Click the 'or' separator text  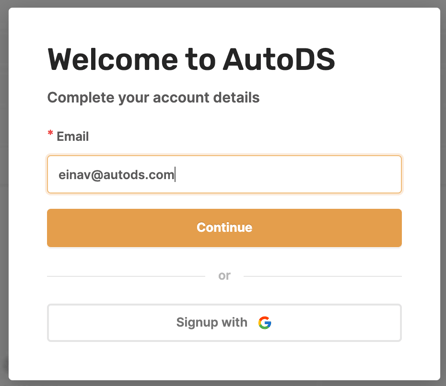224,276
